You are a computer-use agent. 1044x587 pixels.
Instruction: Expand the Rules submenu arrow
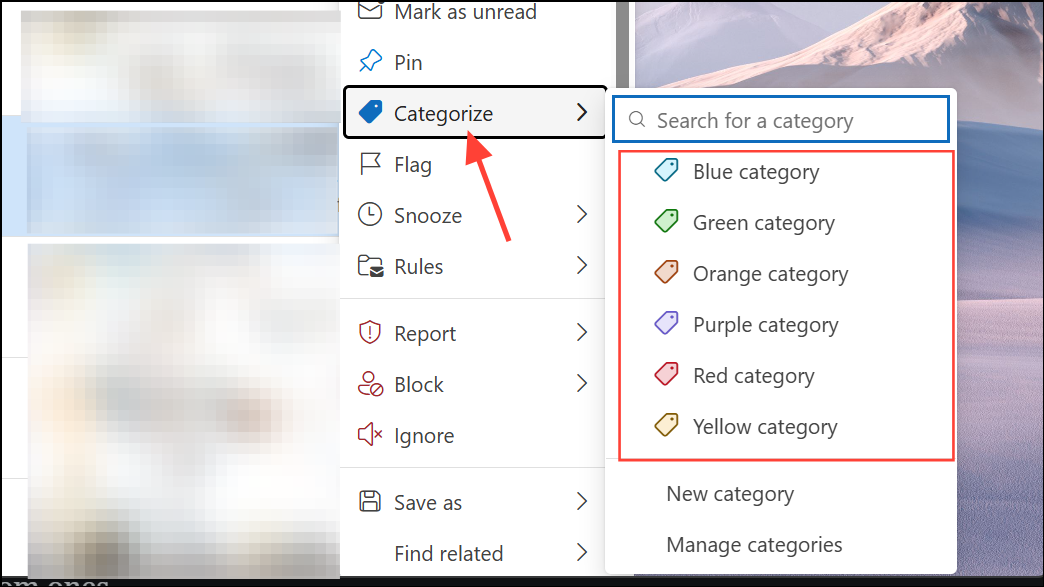tap(582, 266)
